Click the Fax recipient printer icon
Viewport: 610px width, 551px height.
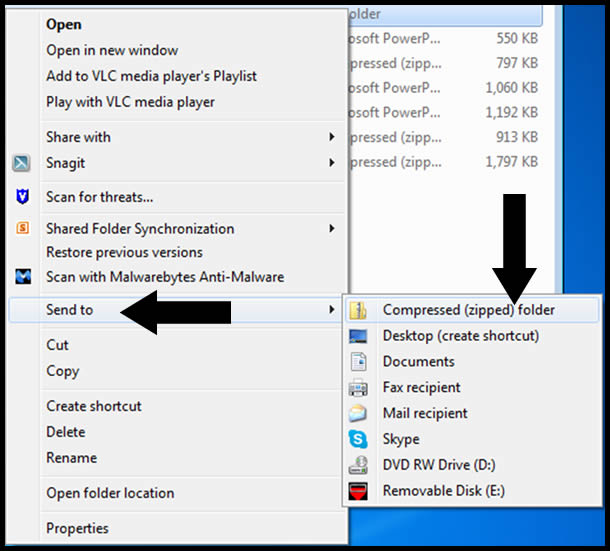(x=358, y=388)
